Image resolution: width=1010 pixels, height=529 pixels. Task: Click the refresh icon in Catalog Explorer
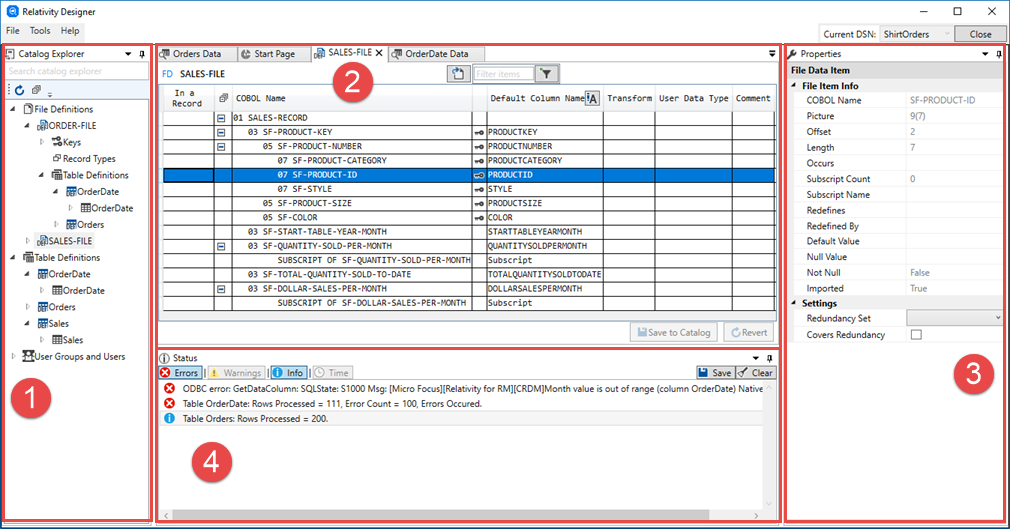[x=19, y=90]
